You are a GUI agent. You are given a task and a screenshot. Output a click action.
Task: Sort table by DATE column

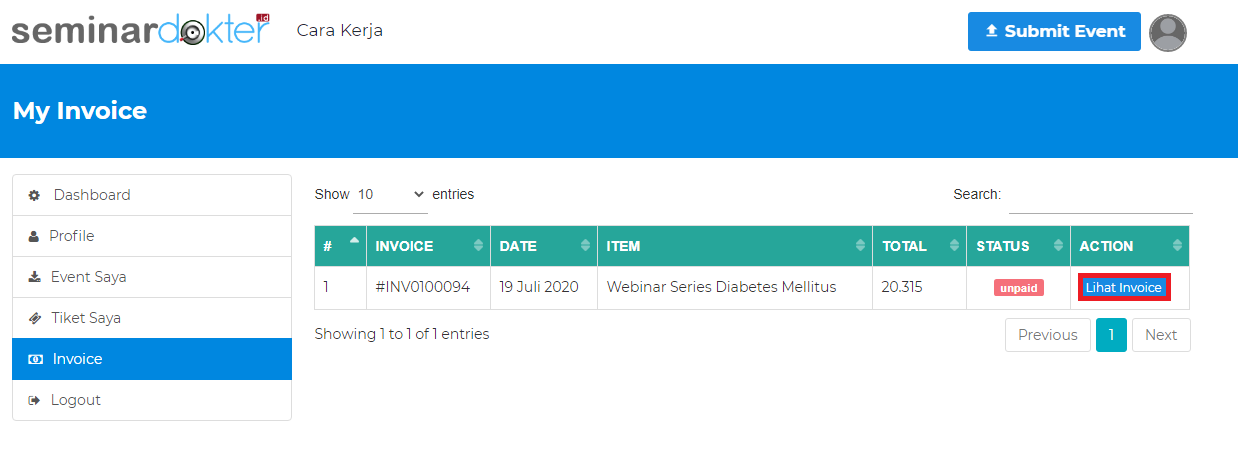pyautogui.click(x=543, y=246)
